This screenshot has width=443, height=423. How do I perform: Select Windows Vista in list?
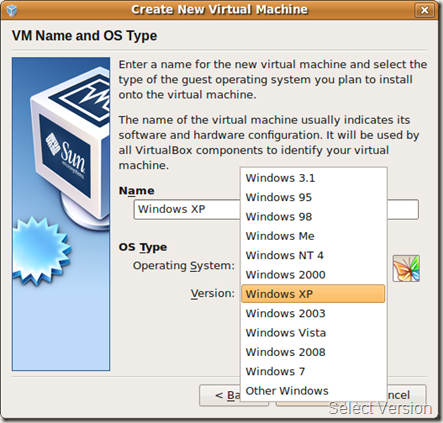[x=313, y=333]
